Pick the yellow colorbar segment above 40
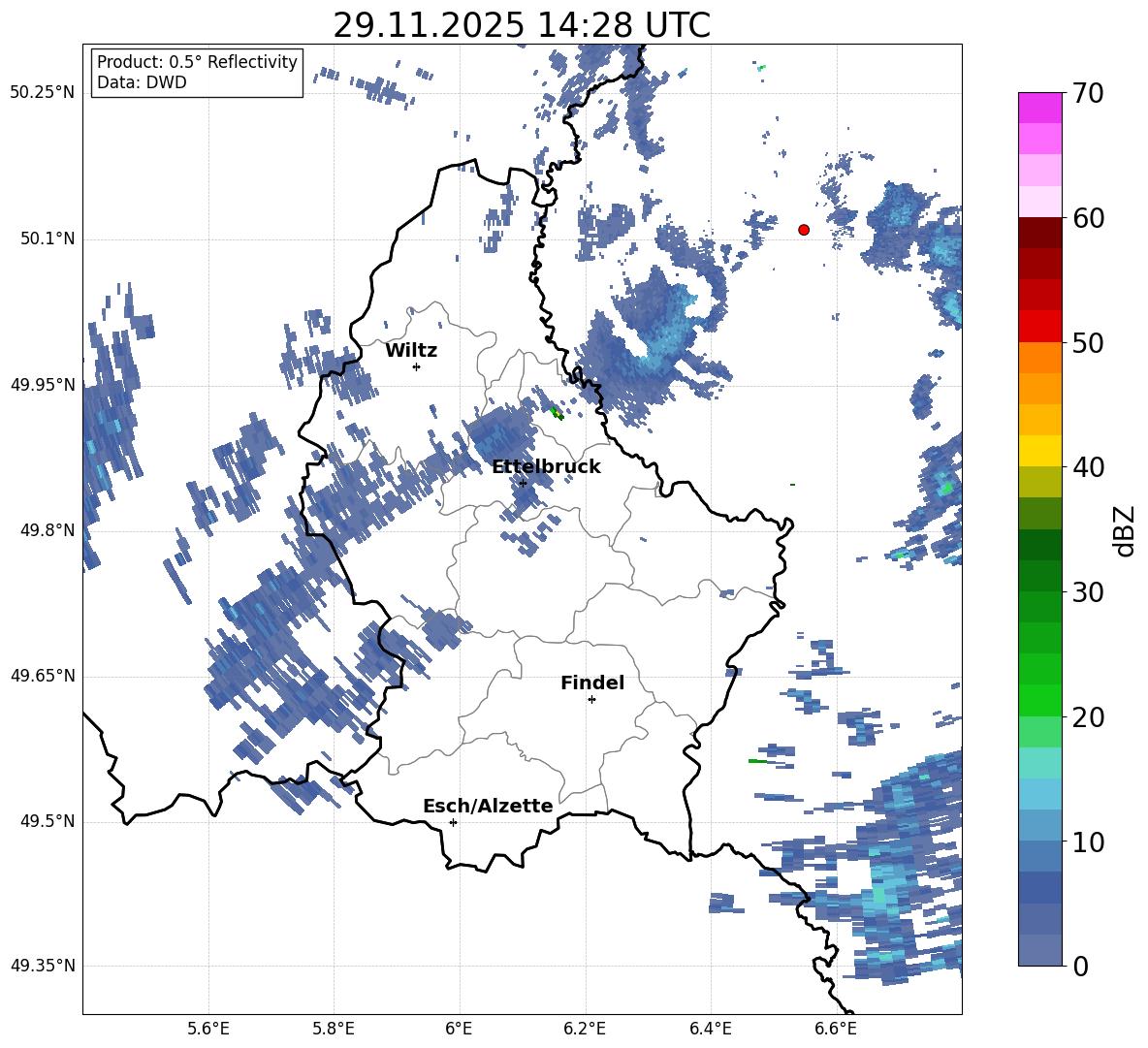The image size is (1148, 1048). (x=1039, y=451)
